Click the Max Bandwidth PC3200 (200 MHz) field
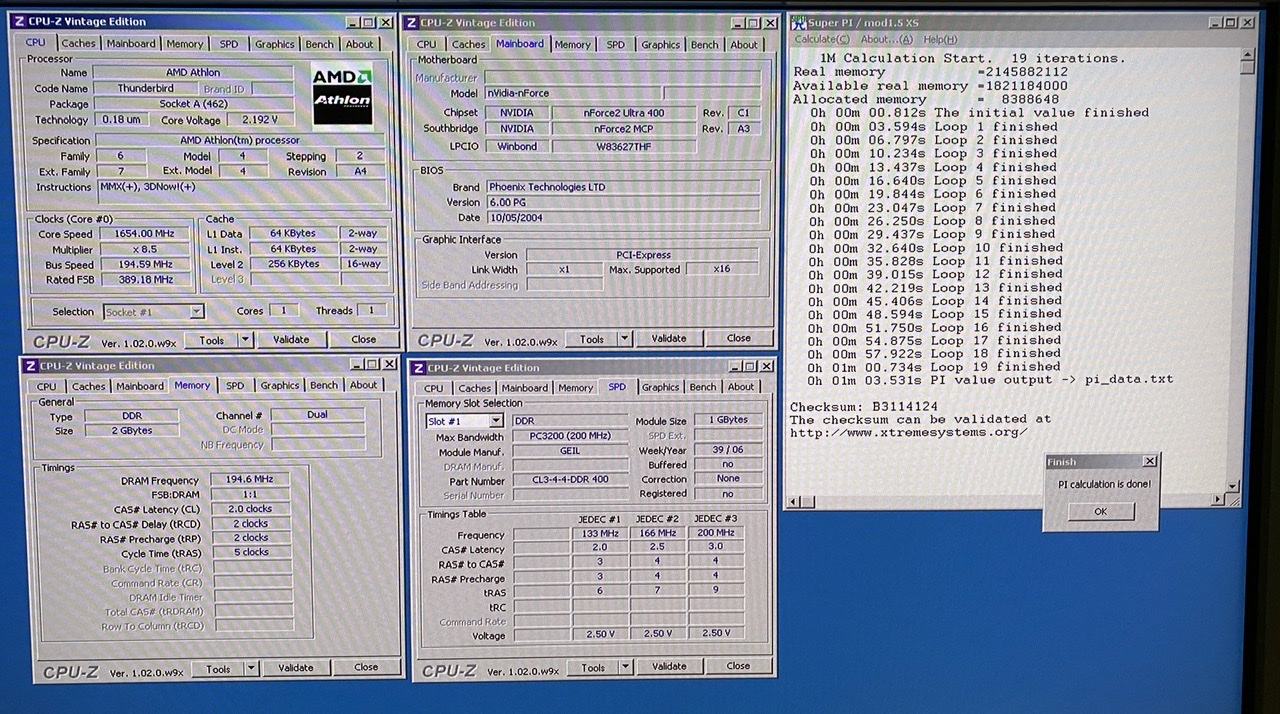This screenshot has height=714, width=1280. (x=570, y=437)
